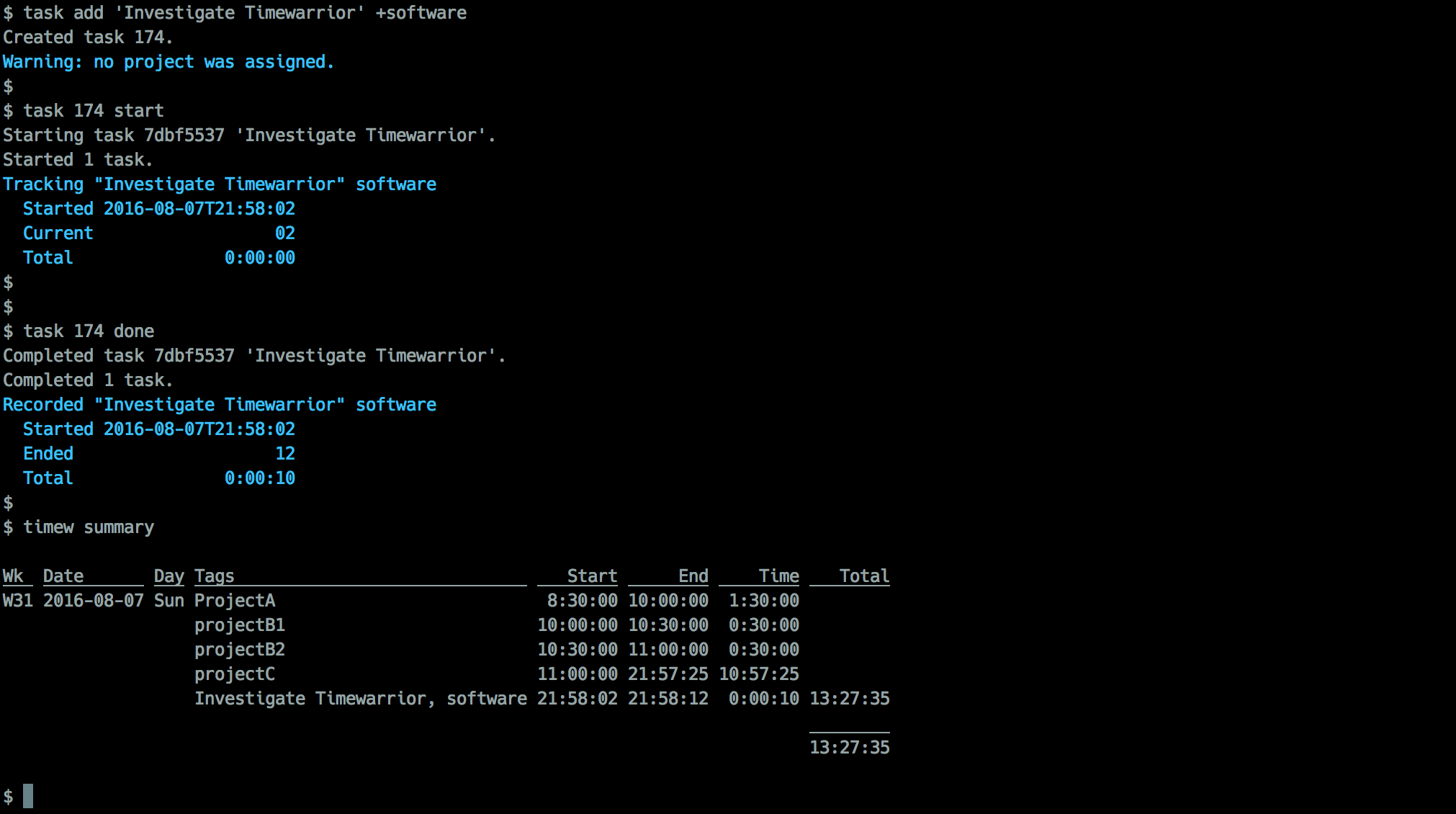Screen dimensions: 1456x814
Task: Select the "Starting task 7dbf5537" output line
Action: point(249,135)
